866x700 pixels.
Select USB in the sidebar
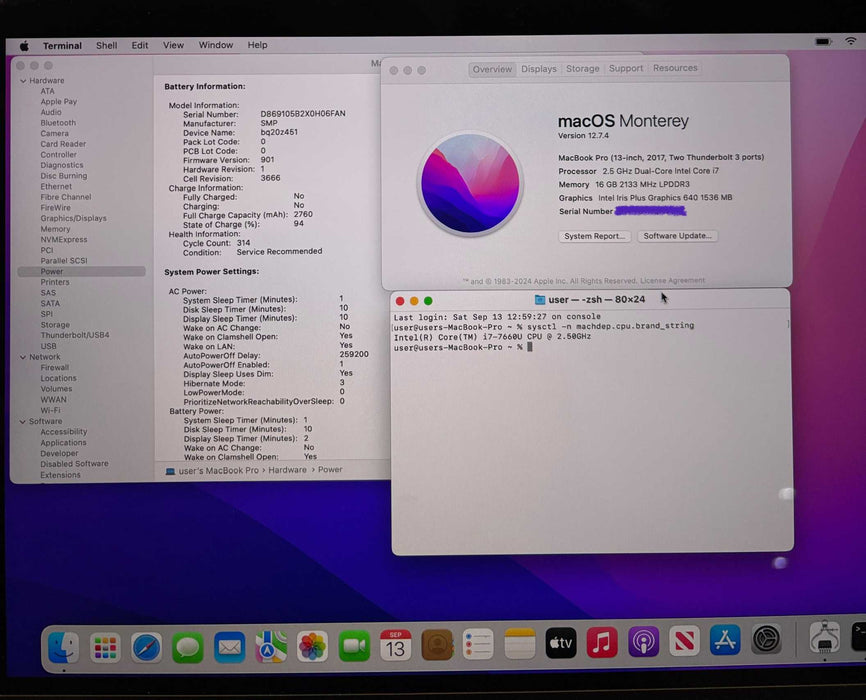click(48, 346)
